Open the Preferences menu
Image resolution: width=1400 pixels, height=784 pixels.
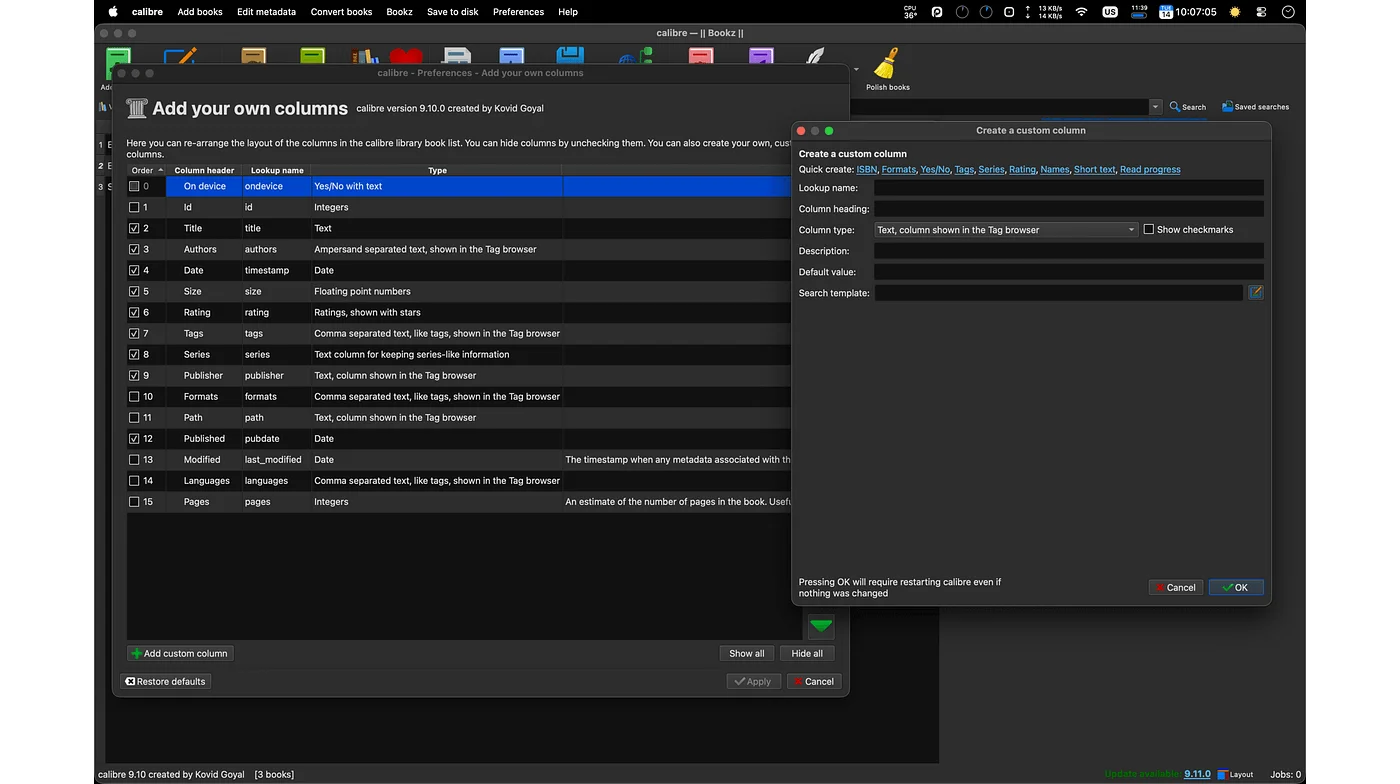tap(518, 12)
